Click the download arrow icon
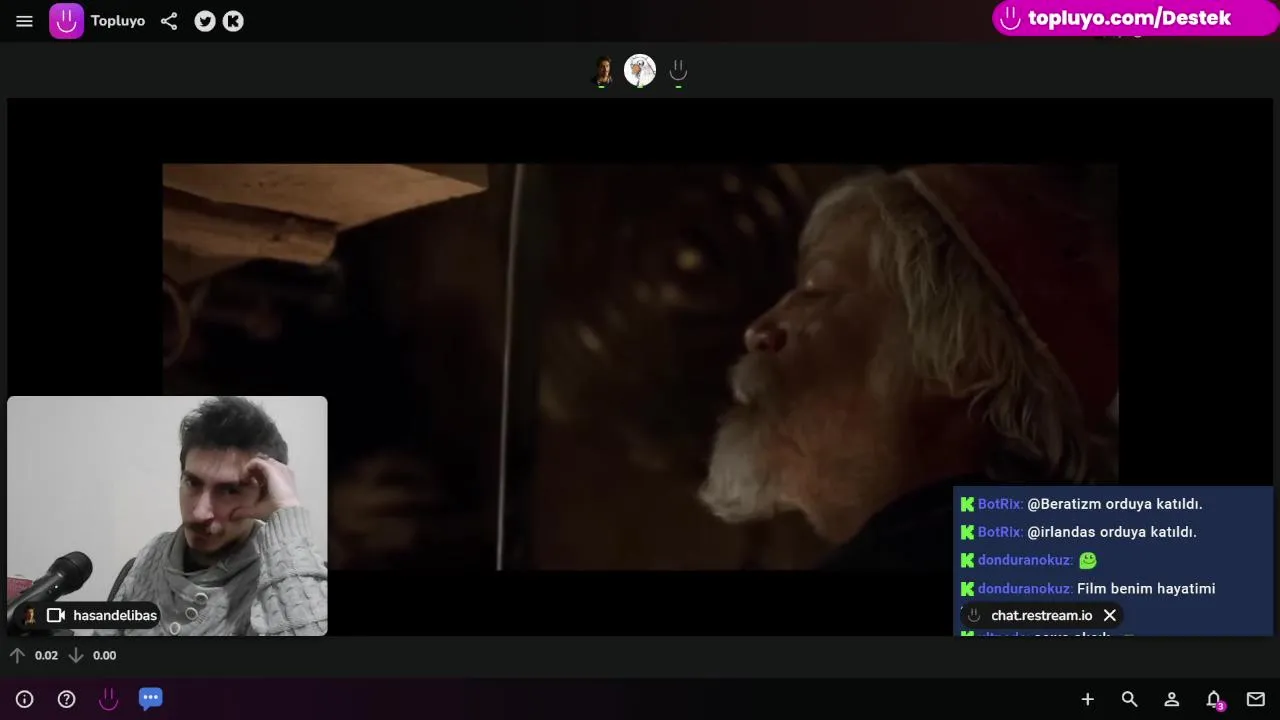Viewport: 1280px width, 720px height. coord(76,655)
